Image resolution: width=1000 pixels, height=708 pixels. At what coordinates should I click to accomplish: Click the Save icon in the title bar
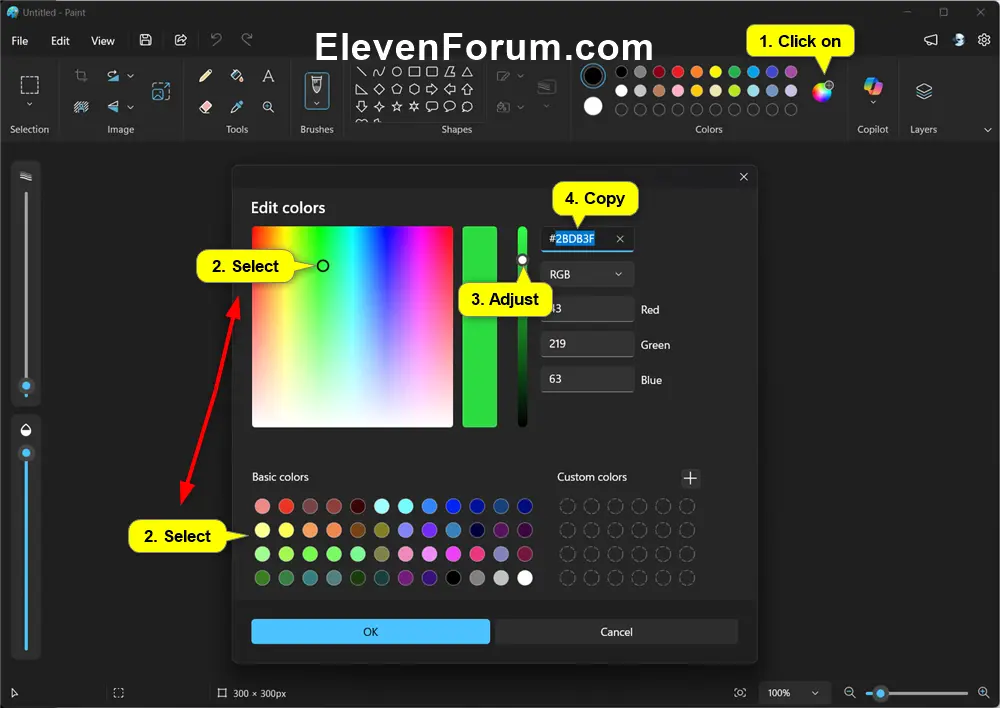[145, 40]
